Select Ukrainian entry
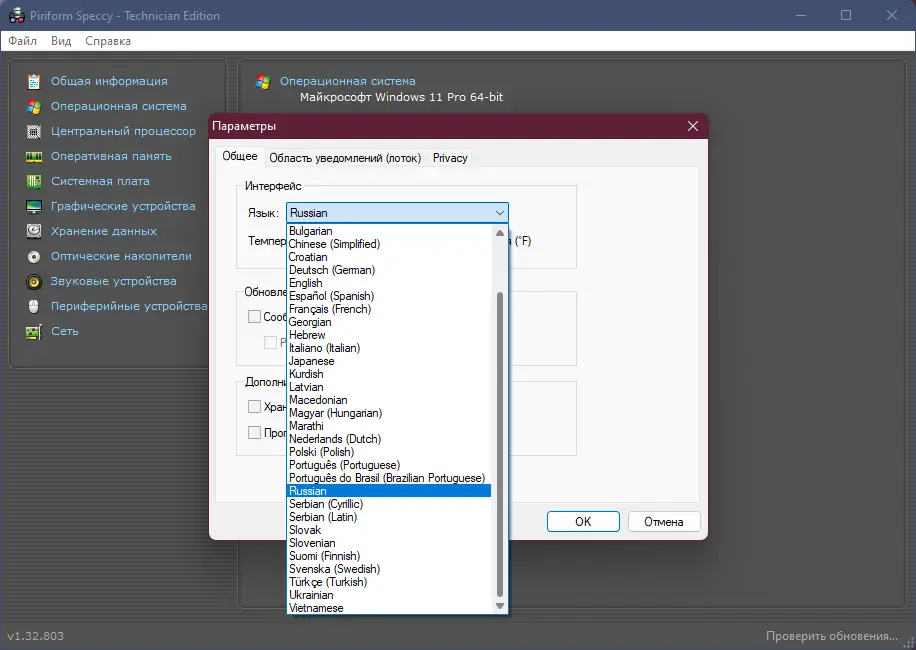The width and height of the screenshot is (916, 650). pyautogui.click(x=390, y=595)
